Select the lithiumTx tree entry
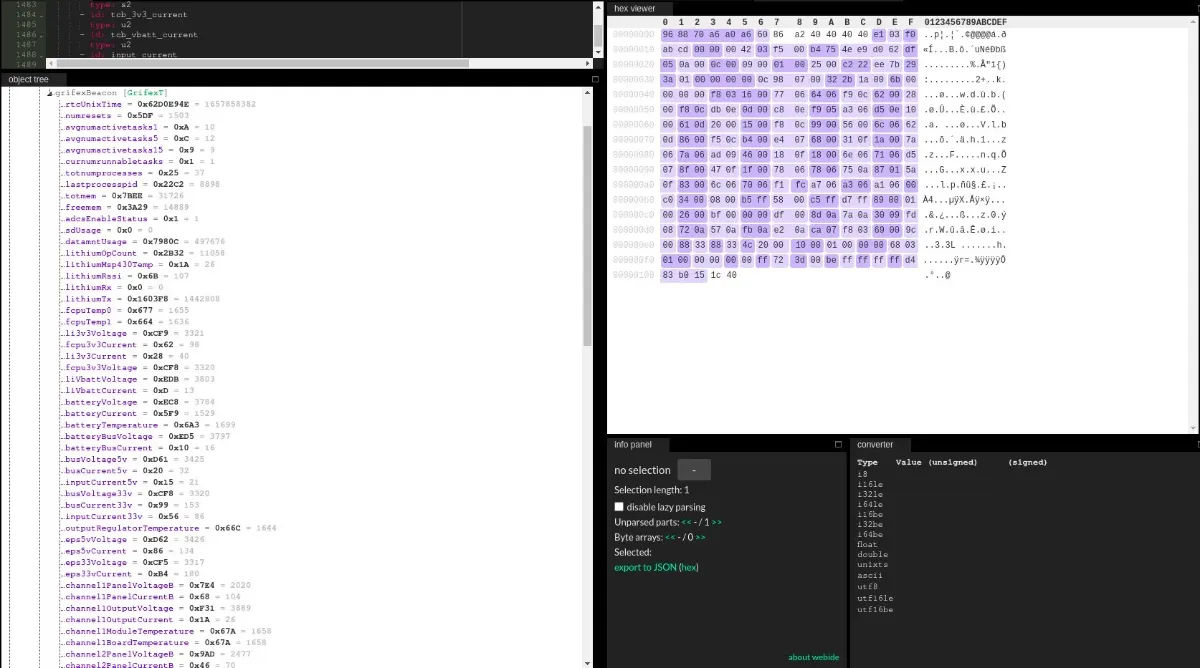The height and width of the screenshot is (668, 1200). tap(141, 299)
